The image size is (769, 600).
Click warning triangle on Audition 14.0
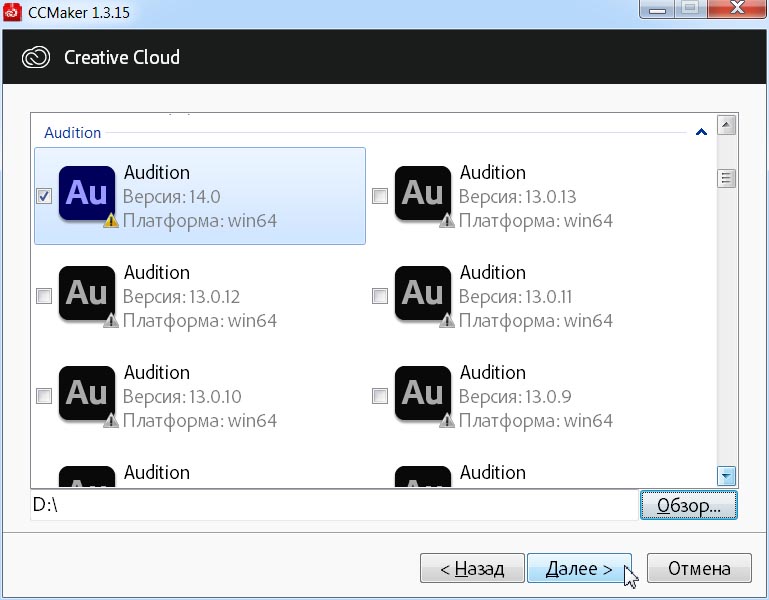click(111, 221)
